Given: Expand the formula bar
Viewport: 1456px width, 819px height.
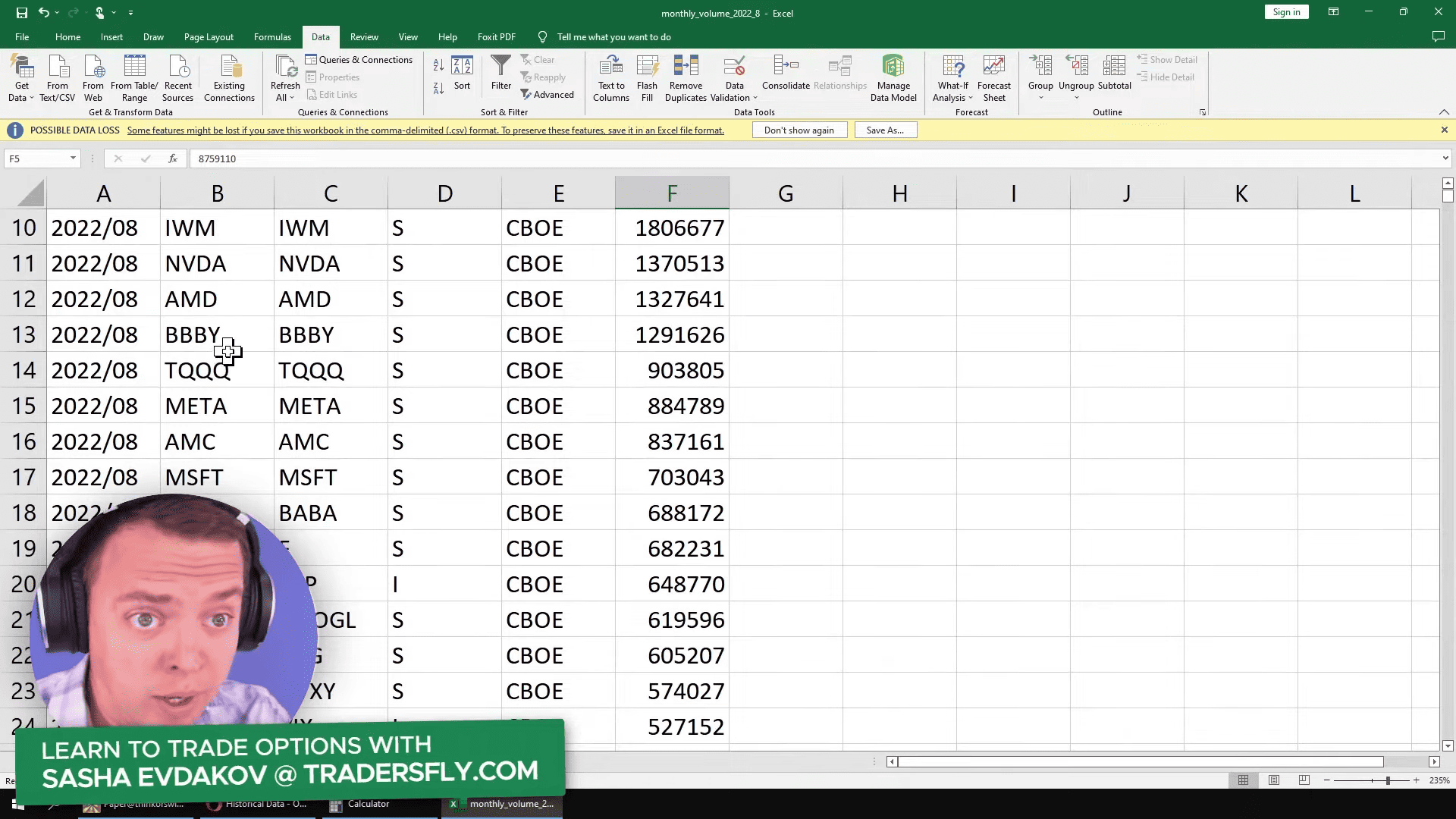Looking at the screenshot, I should [x=1445, y=158].
